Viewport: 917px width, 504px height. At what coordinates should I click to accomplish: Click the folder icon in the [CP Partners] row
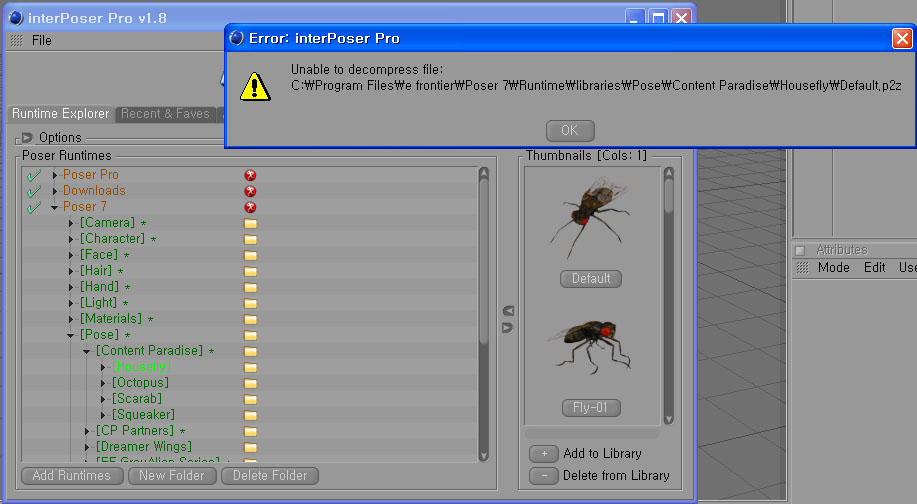(250, 431)
